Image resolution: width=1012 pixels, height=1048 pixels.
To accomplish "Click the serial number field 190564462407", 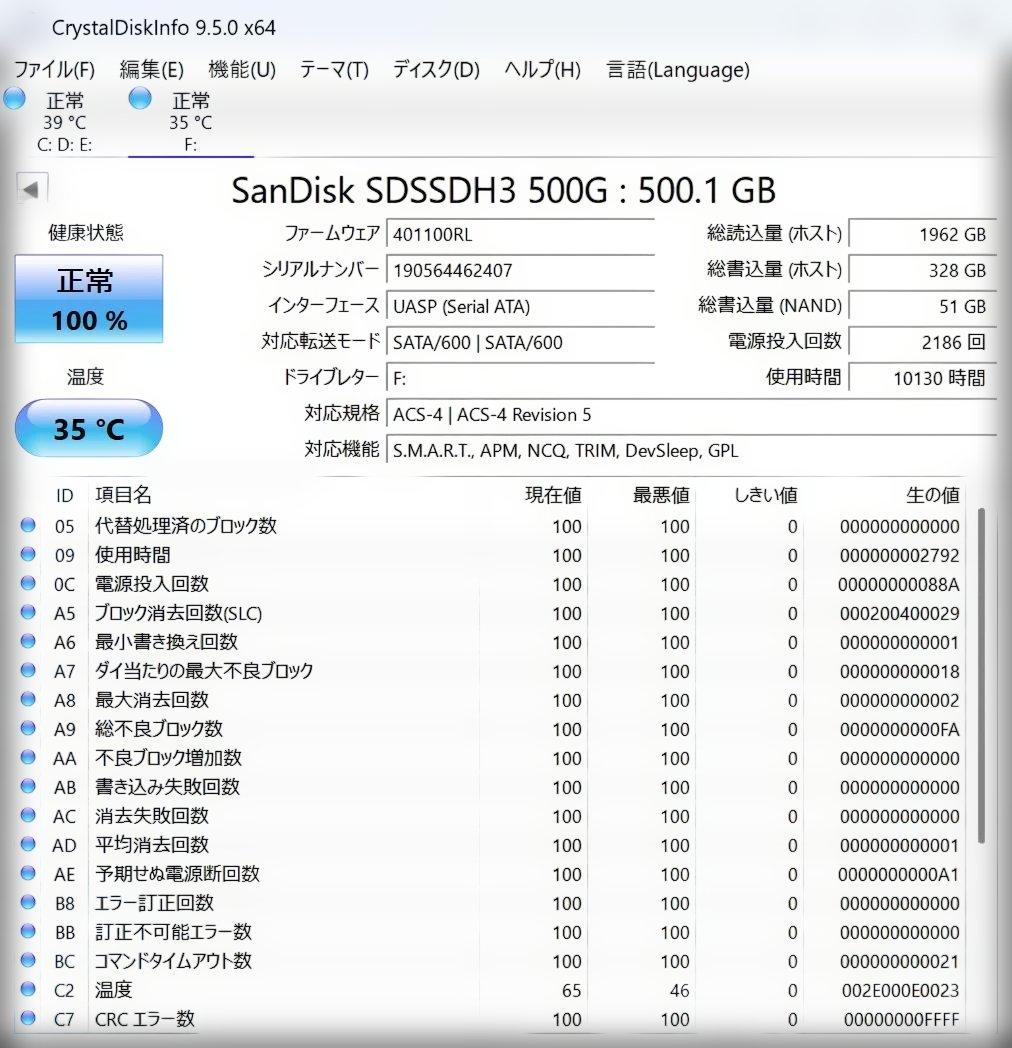I will coord(520,271).
